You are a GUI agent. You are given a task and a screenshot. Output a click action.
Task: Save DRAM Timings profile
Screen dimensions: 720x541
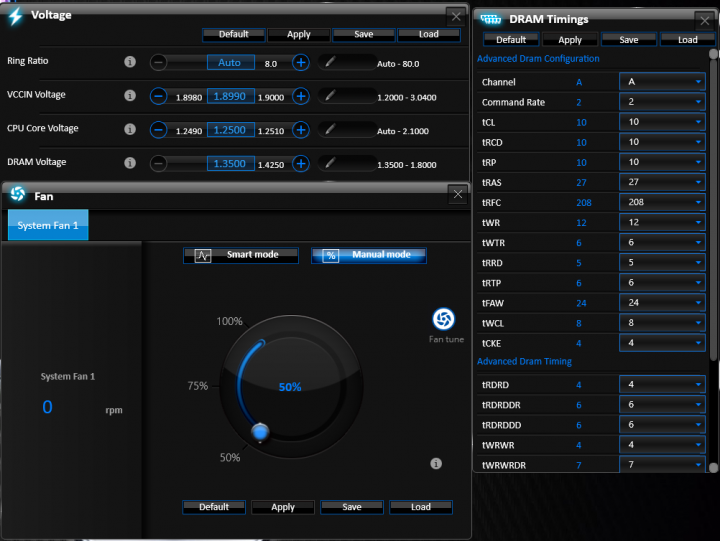click(x=629, y=40)
